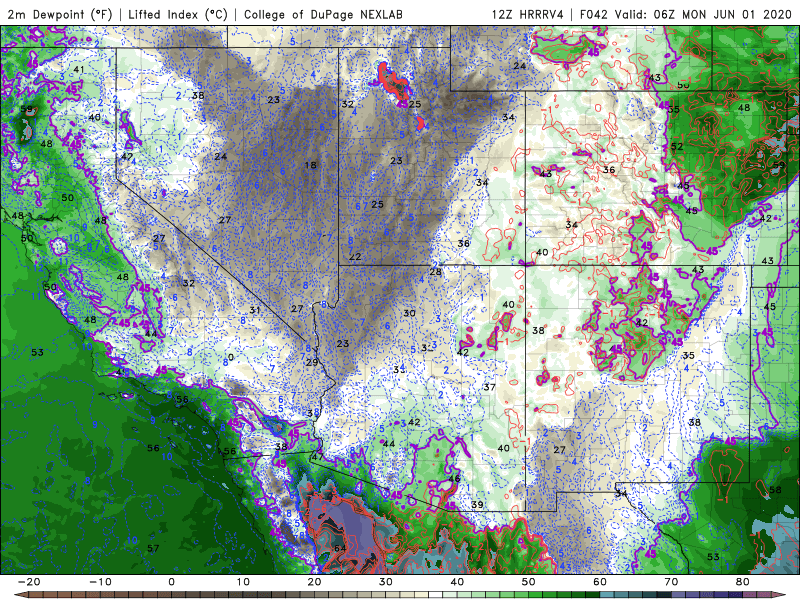Click the black 22 dewpoint value
800x600 pixels.
click(355, 257)
